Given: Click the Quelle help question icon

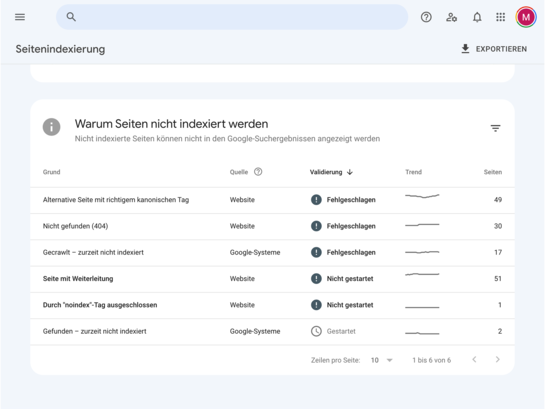Looking at the screenshot, I should [x=258, y=172].
